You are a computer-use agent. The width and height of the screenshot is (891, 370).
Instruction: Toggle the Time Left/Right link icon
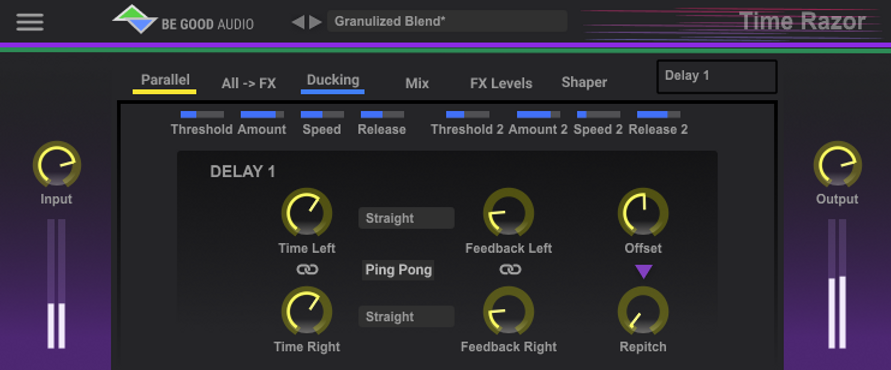307,270
